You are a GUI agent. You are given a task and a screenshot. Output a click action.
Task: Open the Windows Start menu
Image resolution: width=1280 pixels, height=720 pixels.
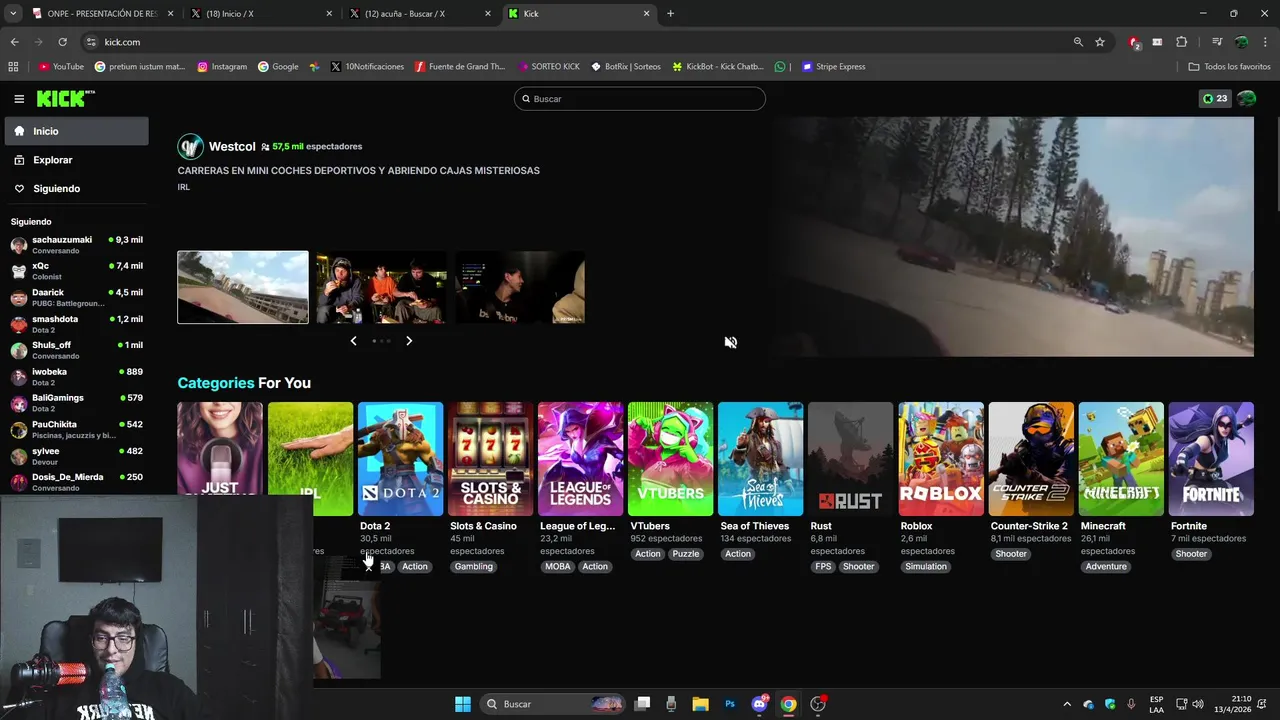(x=463, y=704)
